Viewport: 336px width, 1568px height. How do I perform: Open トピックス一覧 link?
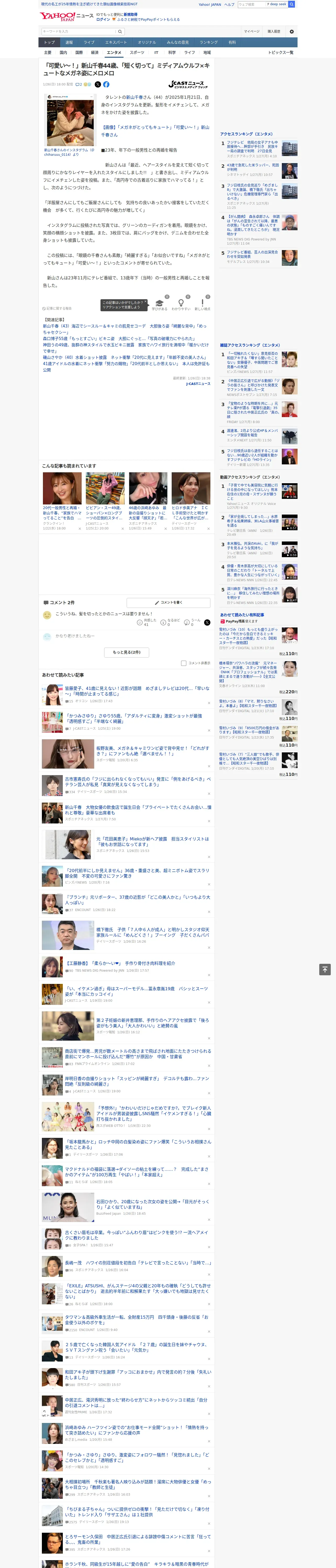[x=281, y=52]
